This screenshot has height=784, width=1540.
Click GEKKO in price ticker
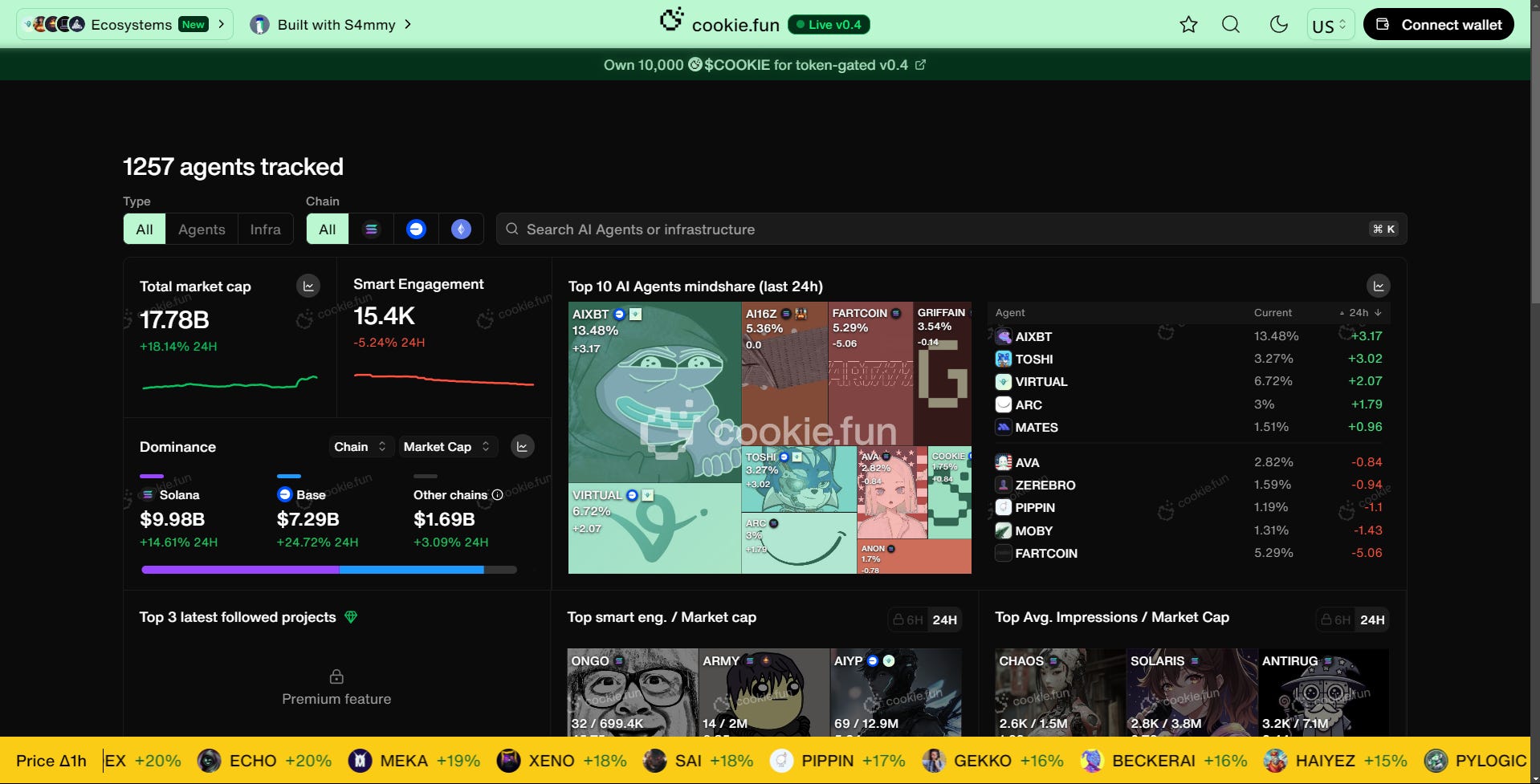click(x=992, y=761)
